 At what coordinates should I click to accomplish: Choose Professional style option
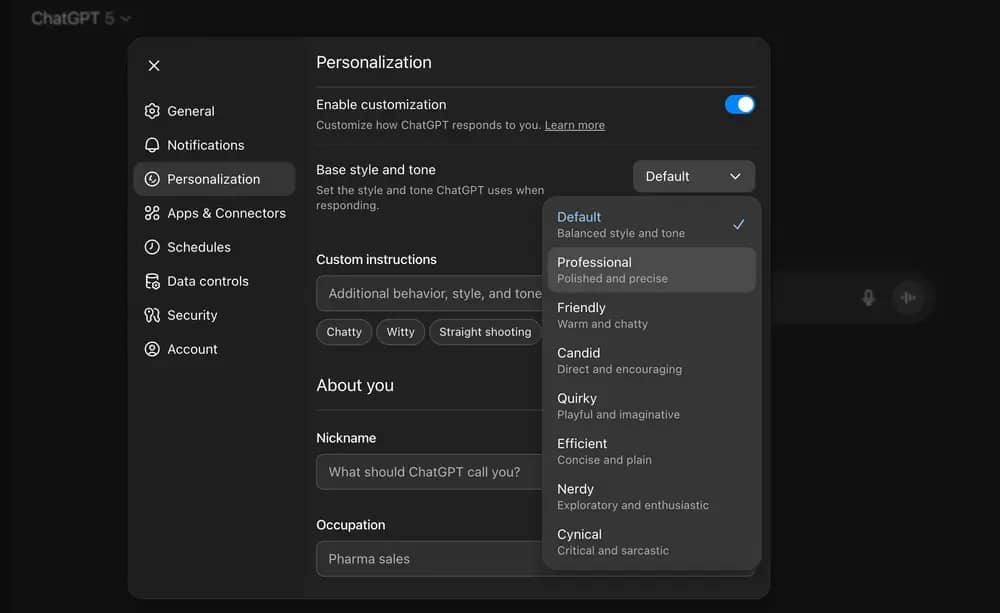point(651,270)
